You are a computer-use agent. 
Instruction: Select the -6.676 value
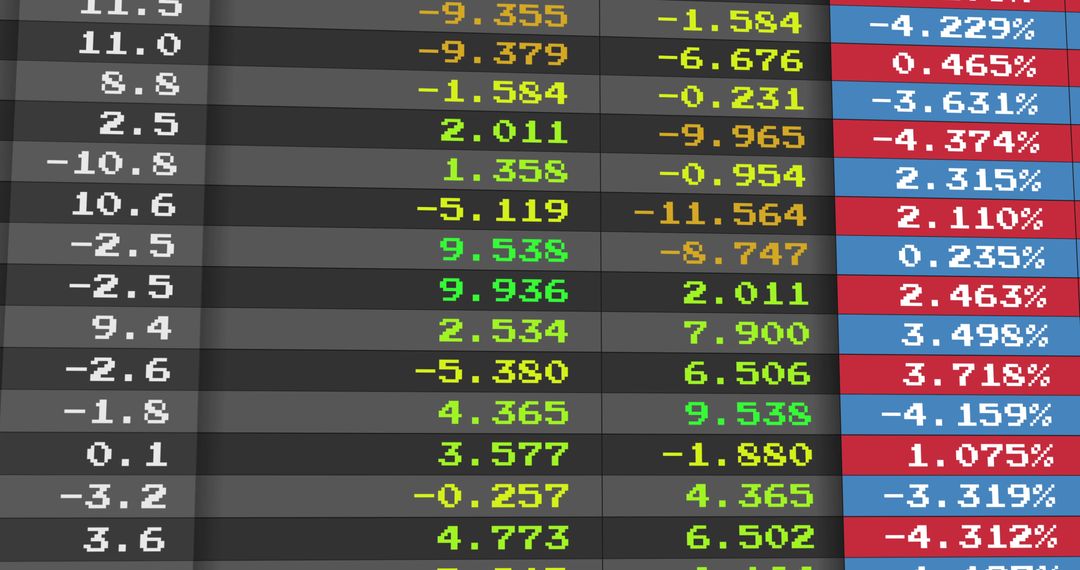click(x=730, y=61)
